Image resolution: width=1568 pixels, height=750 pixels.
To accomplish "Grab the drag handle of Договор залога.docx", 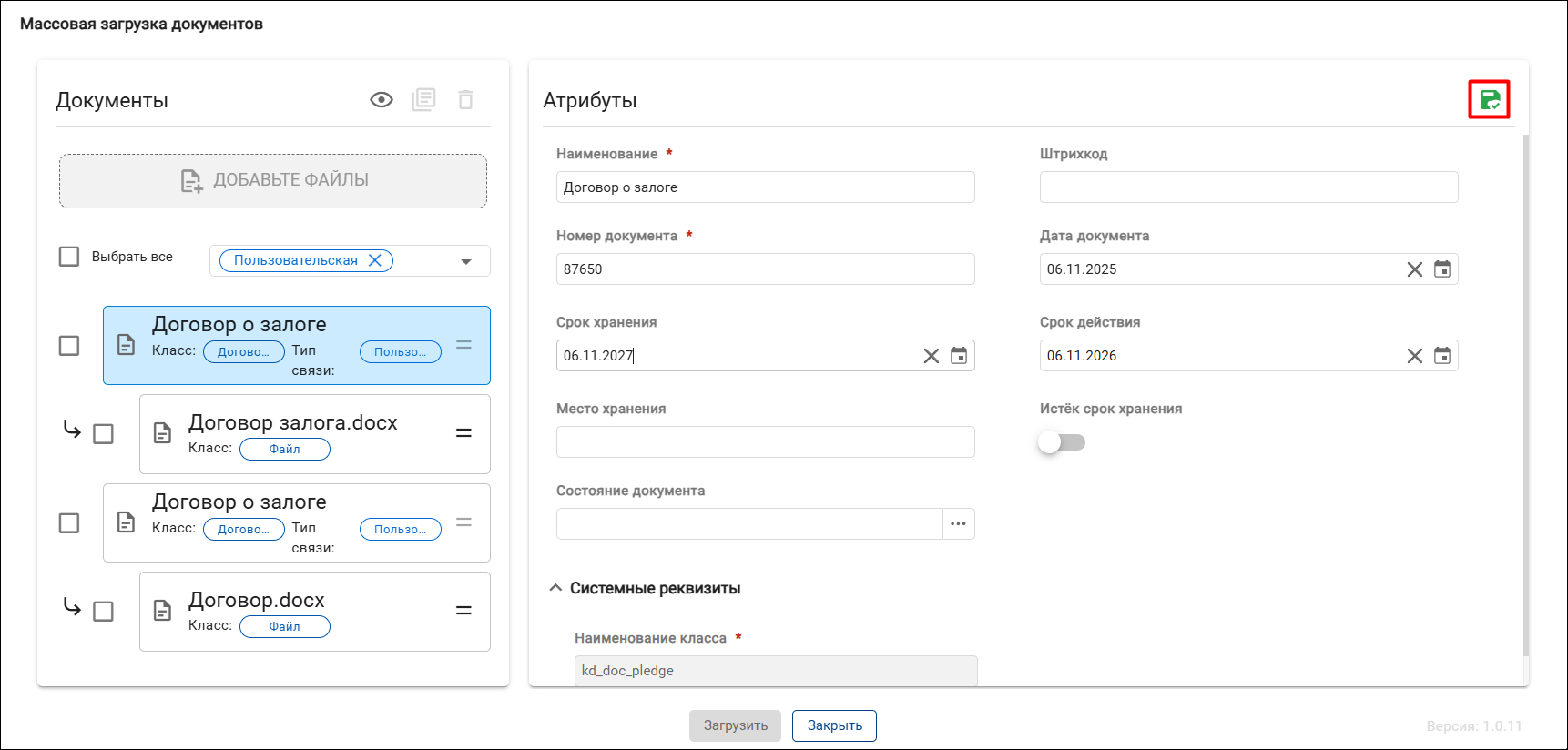I will tap(463, 433).
